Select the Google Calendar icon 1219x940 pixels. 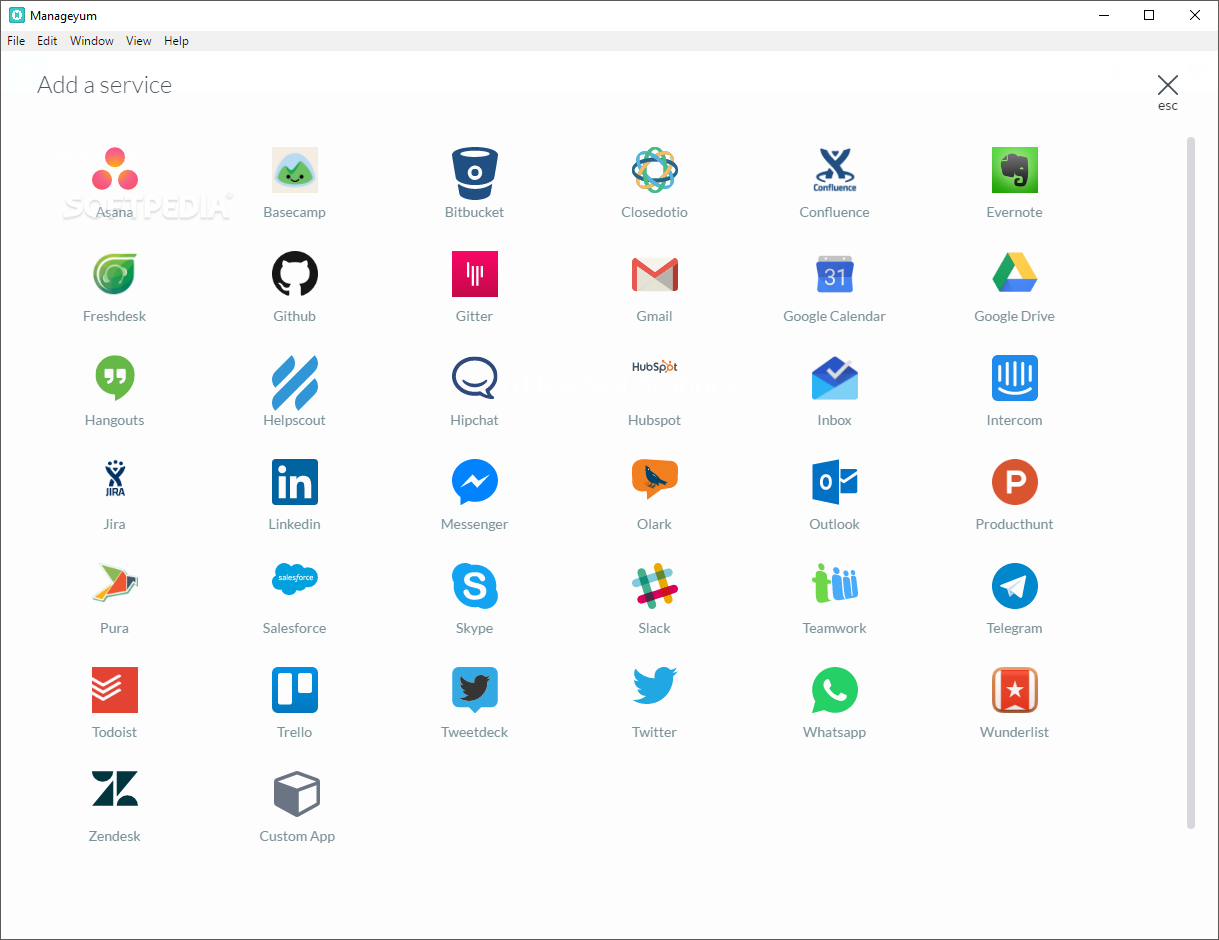coord(835,274)
